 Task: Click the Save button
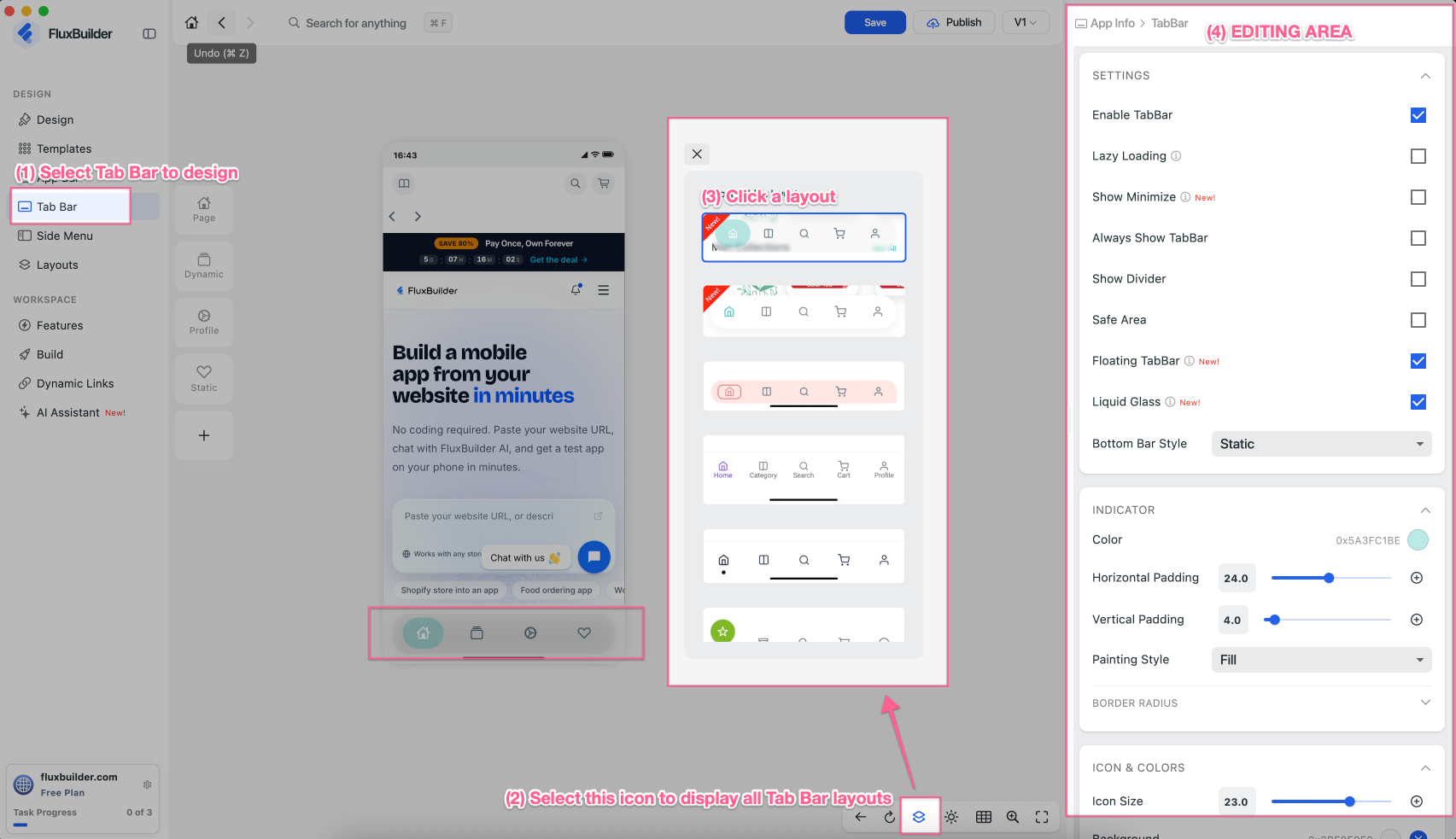pos(875,23)
